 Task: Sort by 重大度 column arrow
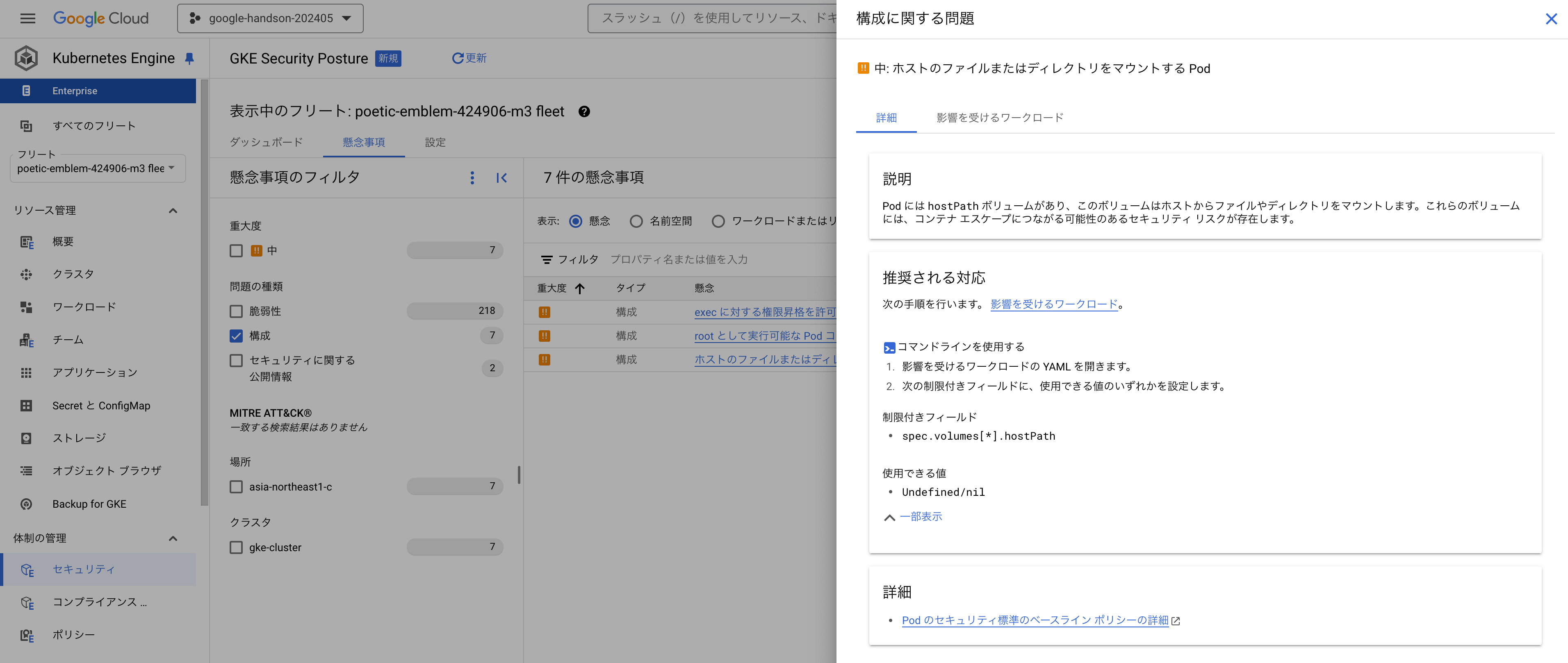pos(579,288)
